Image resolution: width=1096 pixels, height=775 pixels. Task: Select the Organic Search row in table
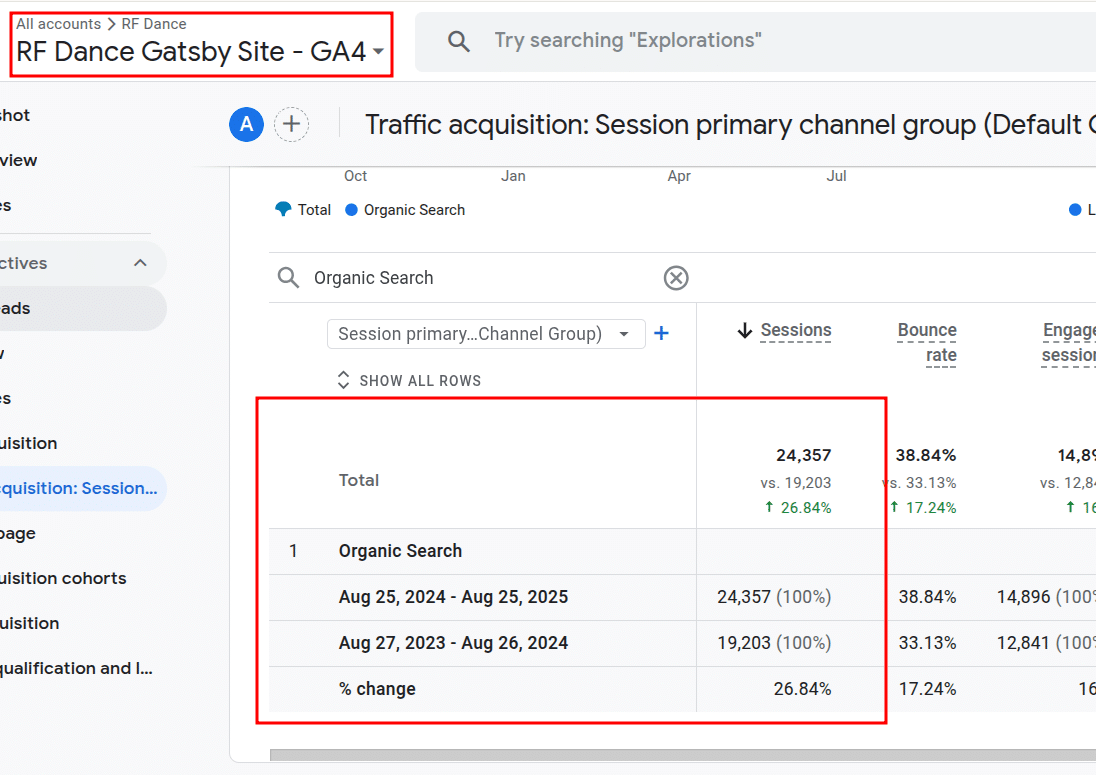coord(401,551)
